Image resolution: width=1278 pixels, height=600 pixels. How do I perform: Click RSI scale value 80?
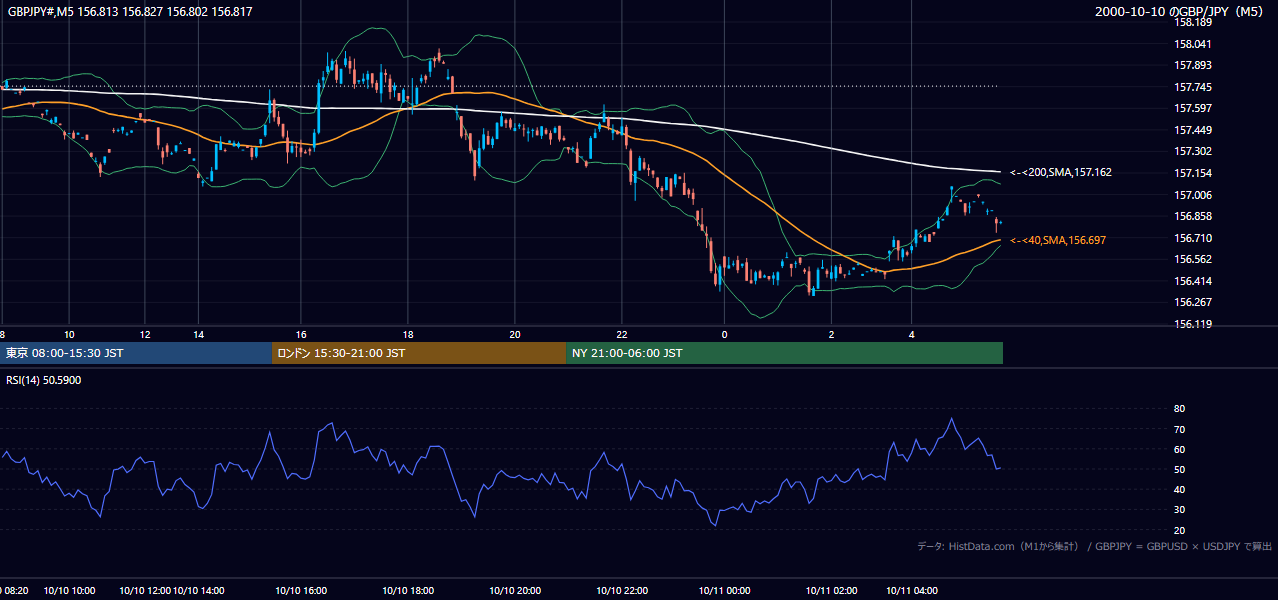coord(1180,409)
